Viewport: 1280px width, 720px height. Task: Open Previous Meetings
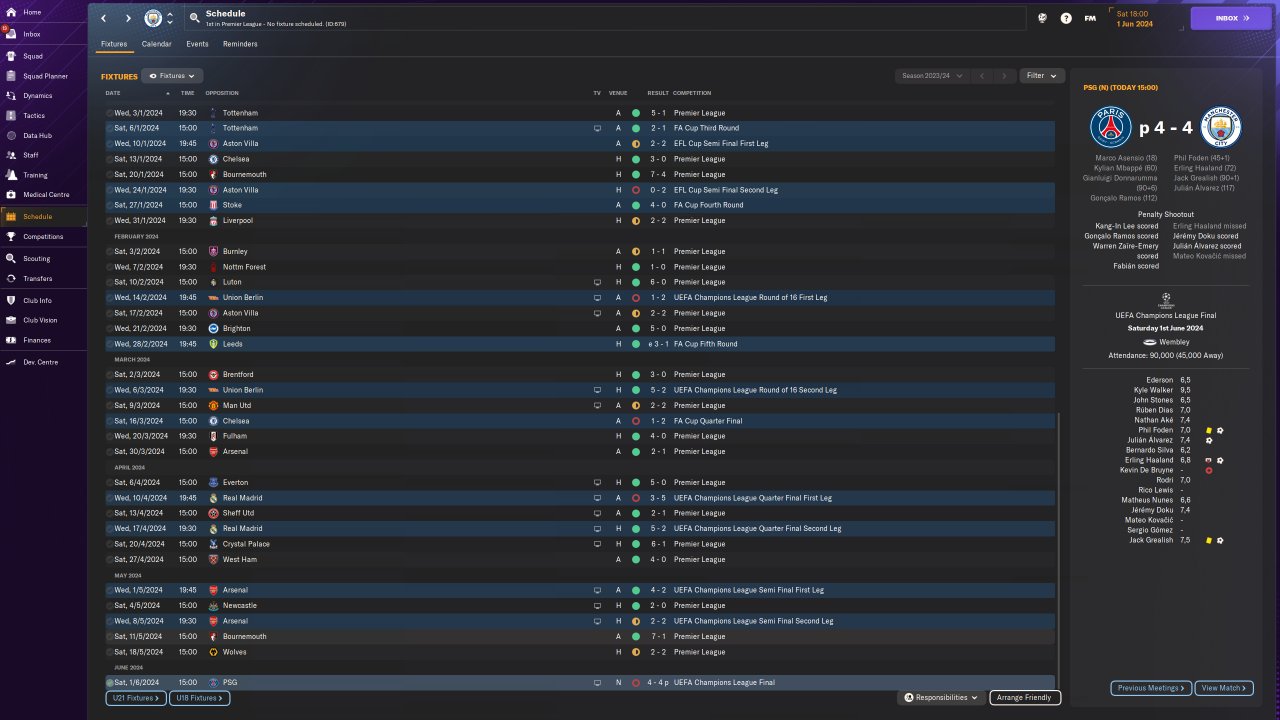pyautogui.click(x=1150, y=688)
